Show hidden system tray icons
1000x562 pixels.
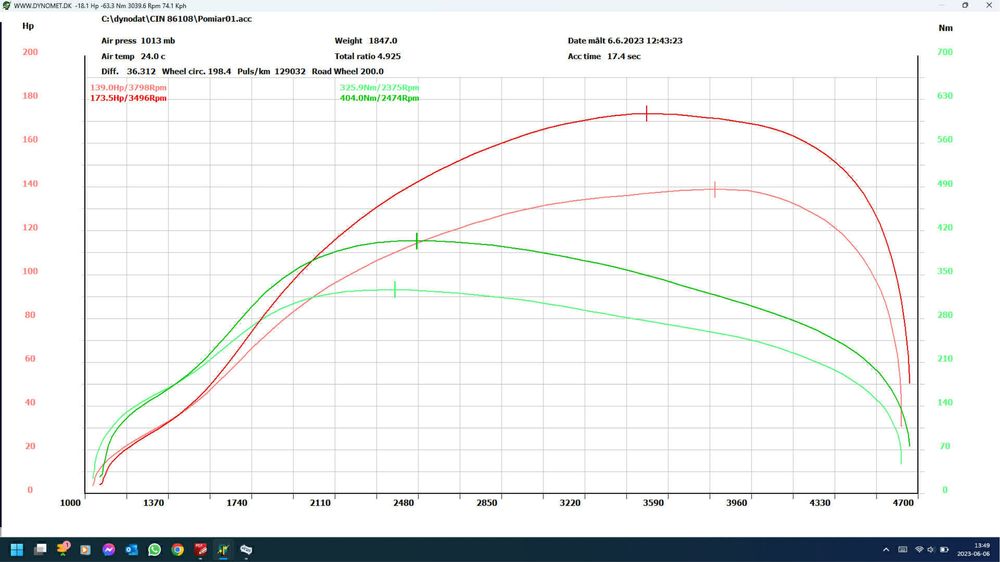[x=886, y=550]
